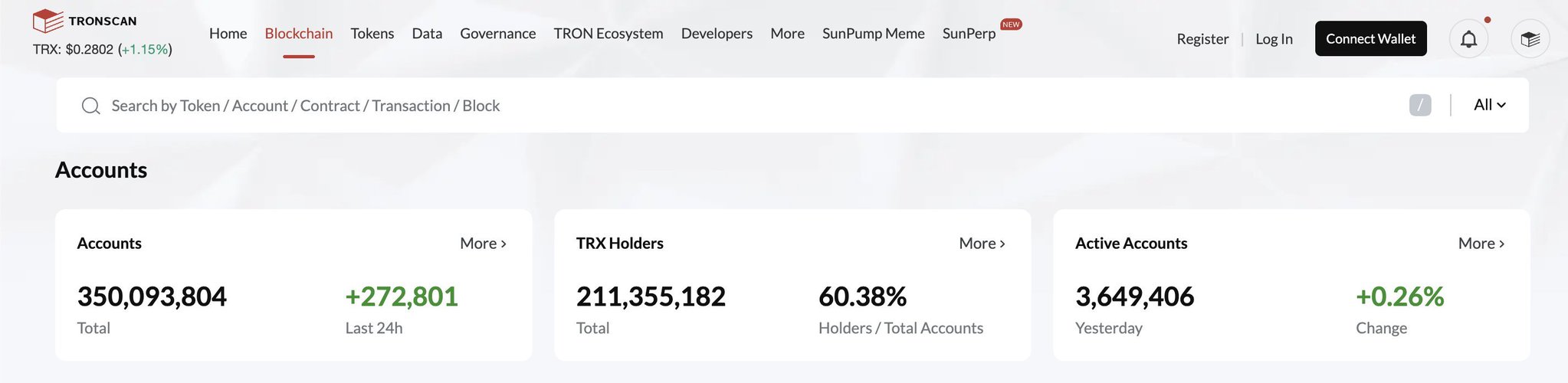Expand More link in Accounts card
The width and height of the screenshot is (1568, 383).
pos(483,244)
